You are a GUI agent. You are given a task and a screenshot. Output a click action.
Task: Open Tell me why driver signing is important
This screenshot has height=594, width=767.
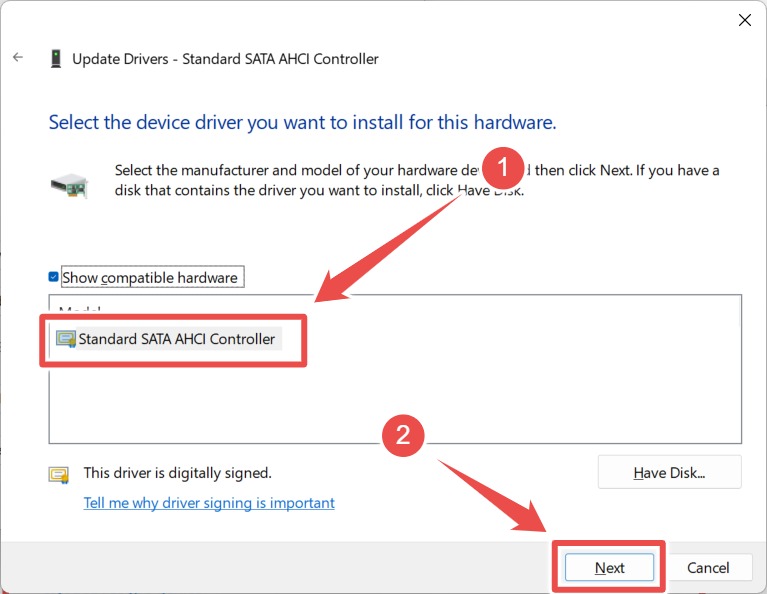pyautogui.click(x=209, y=503)
